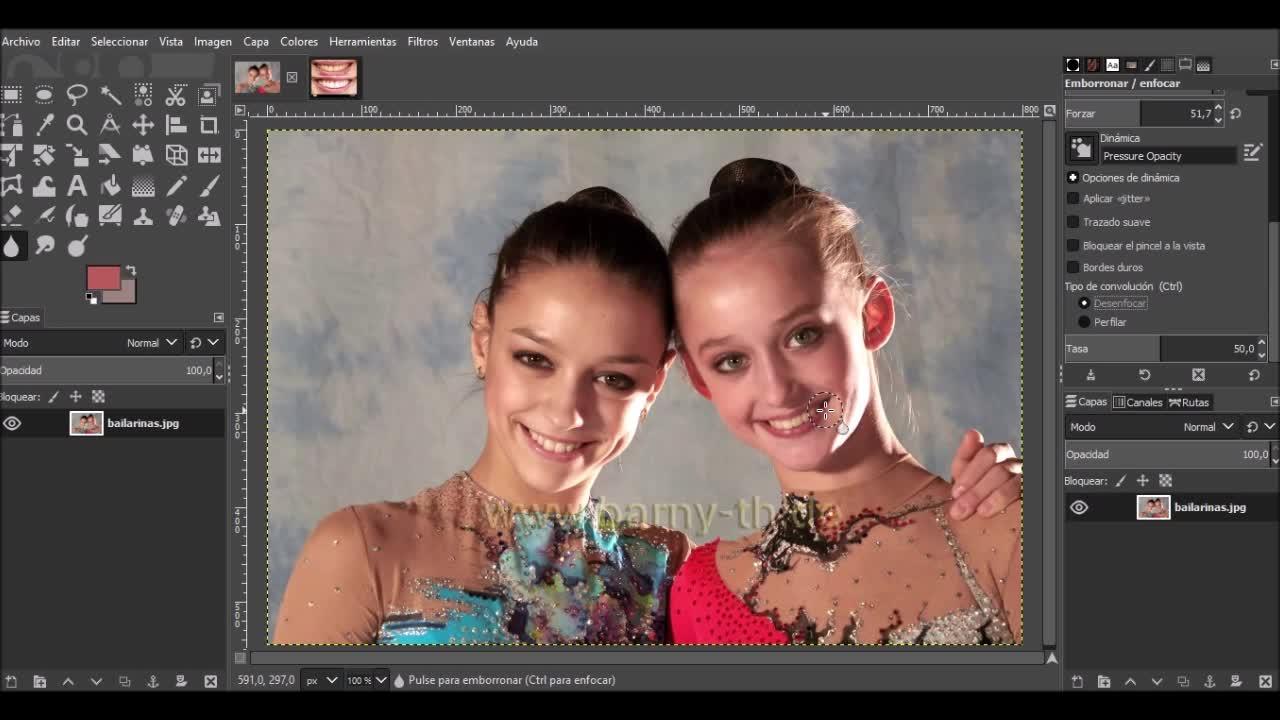Open the Modo dropdown in right Capas panel
This screenshot has width=1280, height=720.
click(x=1208, y=427)
